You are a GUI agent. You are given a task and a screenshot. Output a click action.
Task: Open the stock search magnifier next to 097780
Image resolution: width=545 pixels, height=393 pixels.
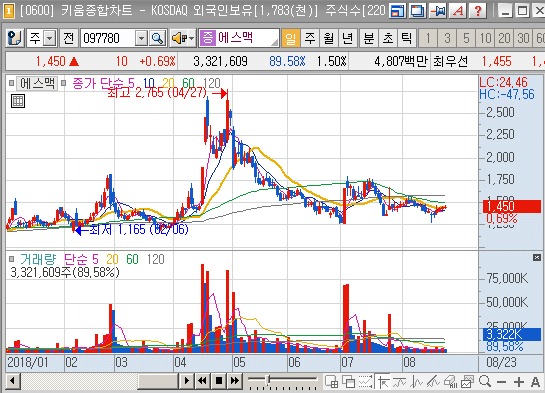coord(158,38)
